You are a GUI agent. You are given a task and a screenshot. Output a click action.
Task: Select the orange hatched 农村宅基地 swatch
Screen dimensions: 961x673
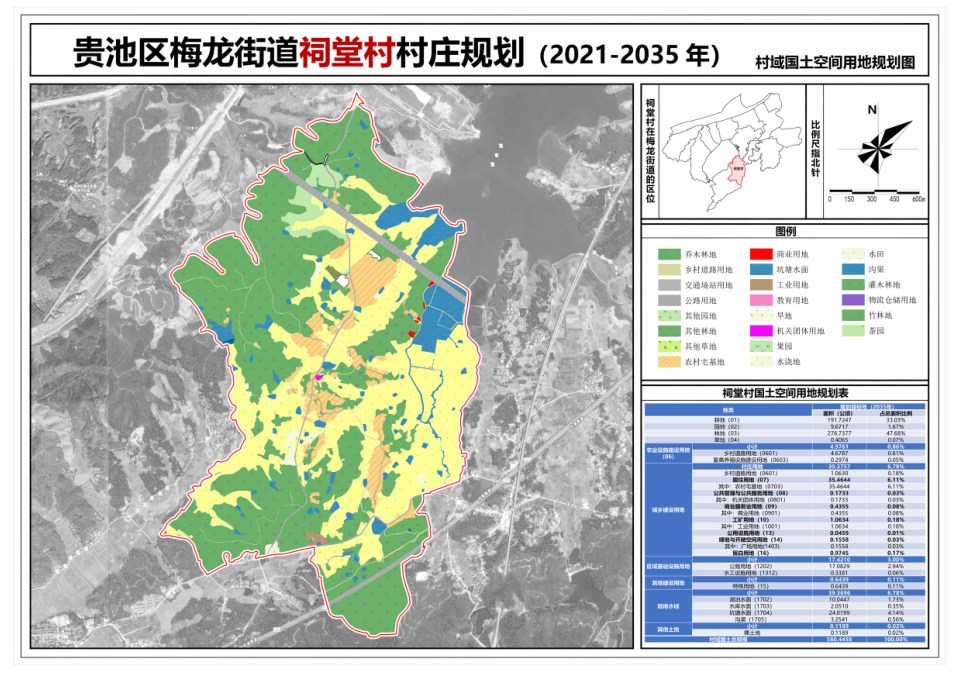coord(669,361)
